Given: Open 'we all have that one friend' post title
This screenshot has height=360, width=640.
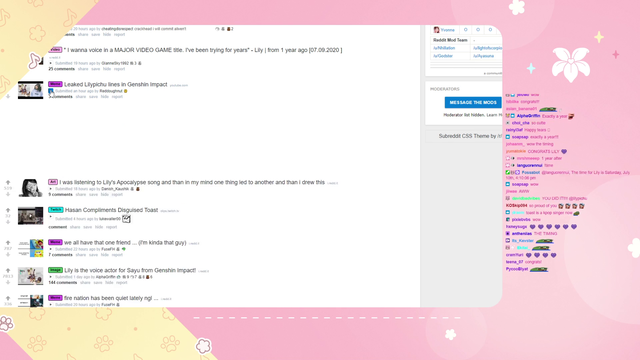Looking at the screenshot, I should pos(125,243).
